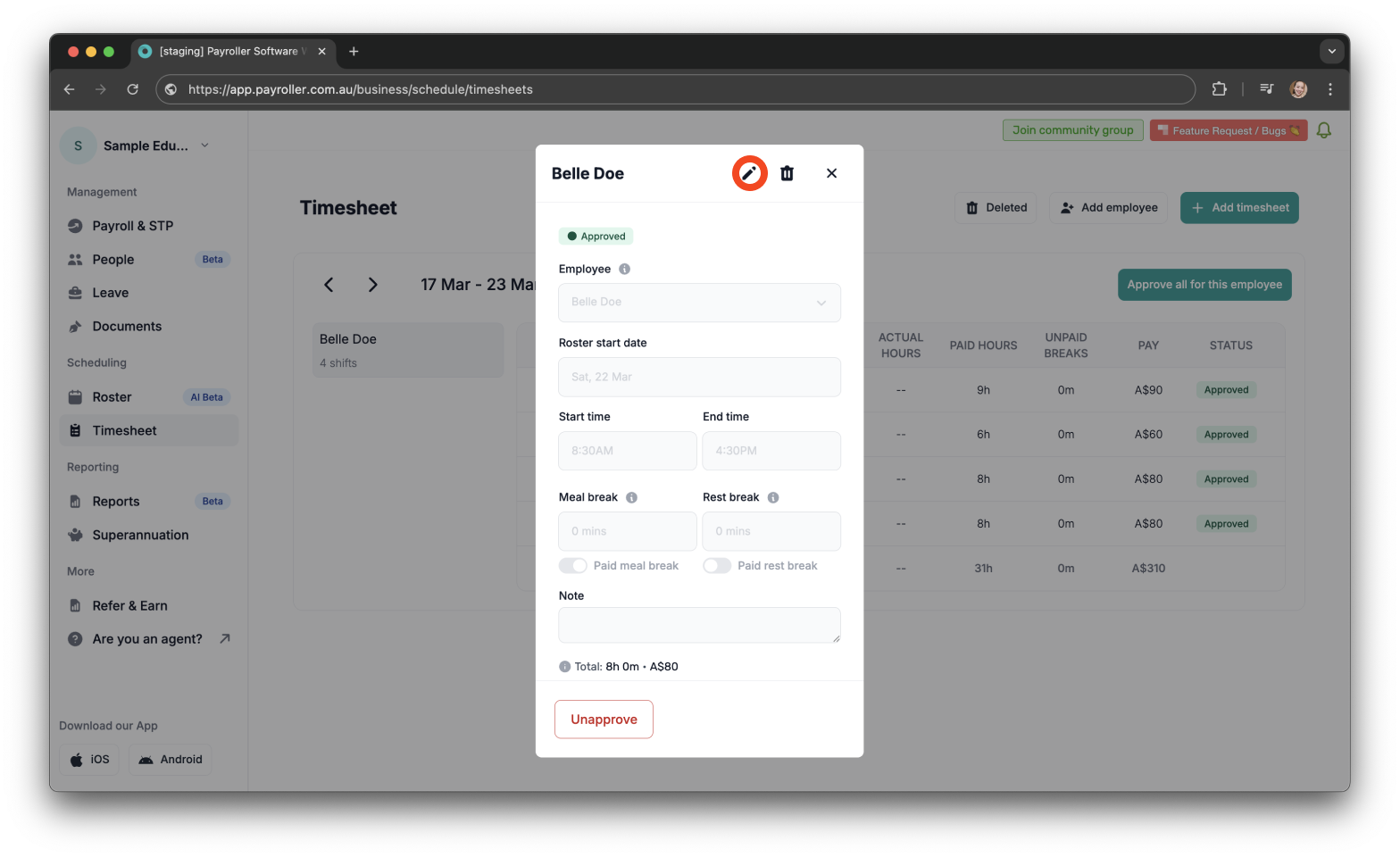Click the browser forward arrow
Viewport: 1400px width, 857px height.
click(x=101, y=89)
